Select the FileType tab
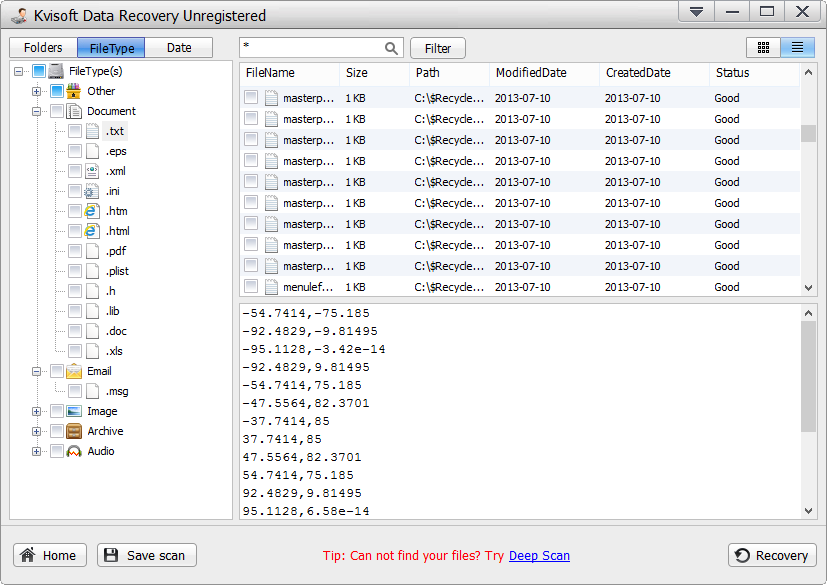 [111, 47]
